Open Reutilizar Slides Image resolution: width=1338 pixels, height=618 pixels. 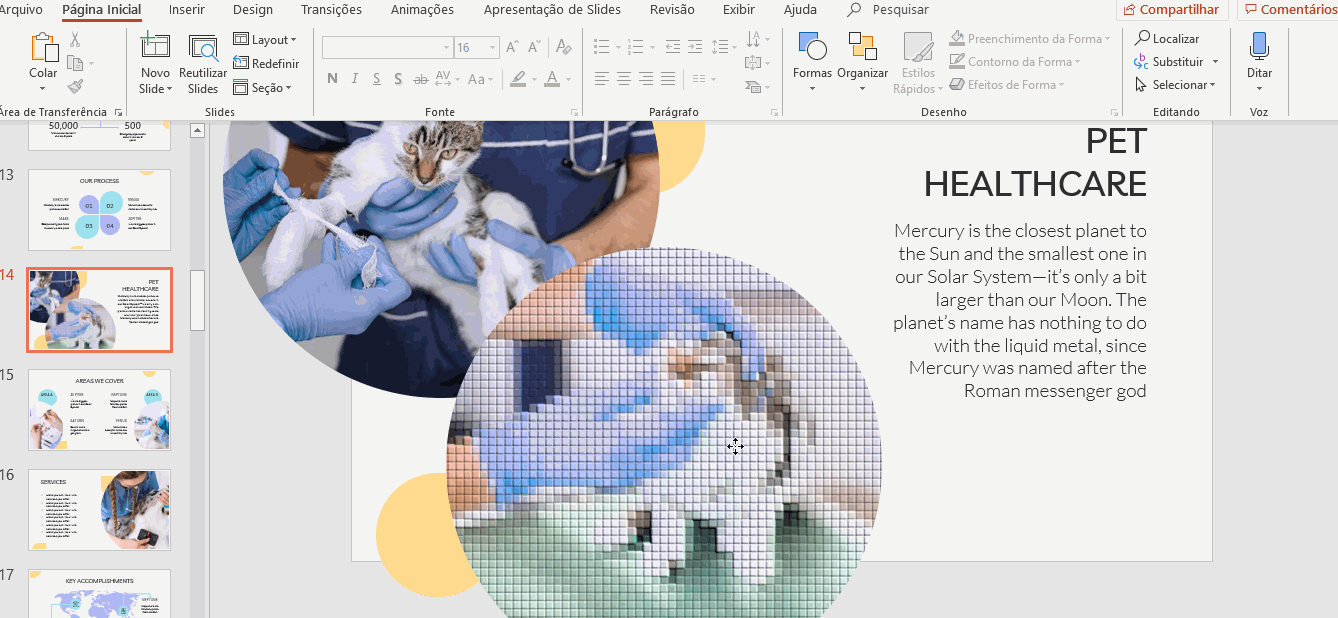click(x=203, y=64)
